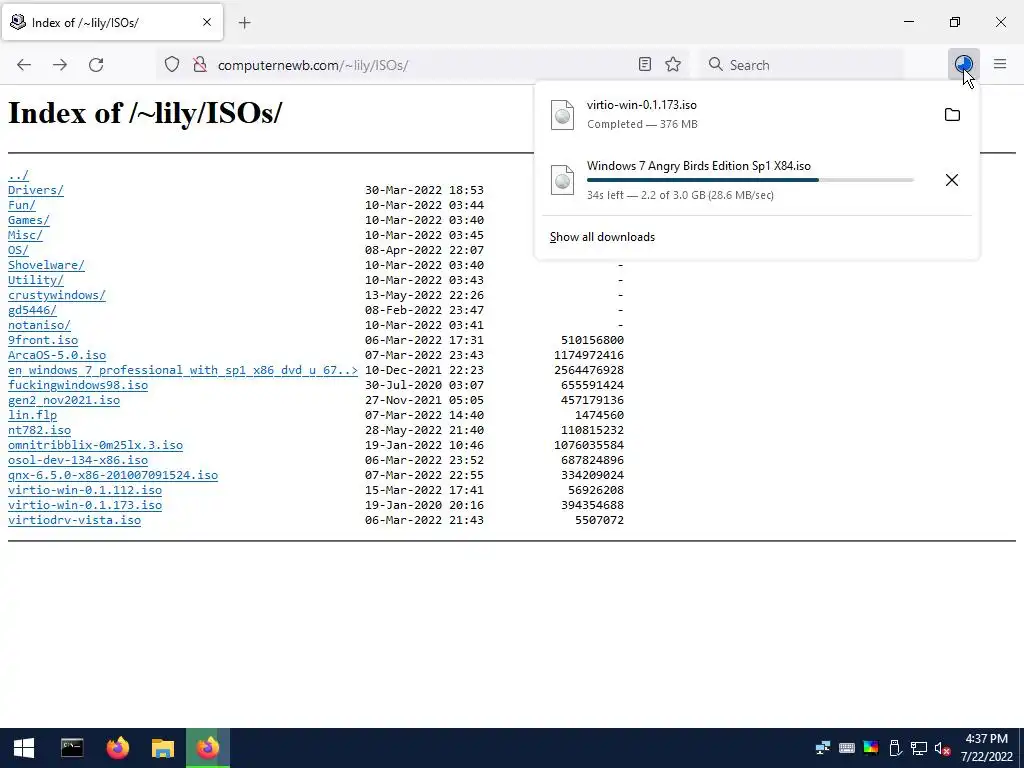The height and width of the screenshot is (768, 1024).
Task: Click the first Firefox taskbar icon
Action: 118,748
